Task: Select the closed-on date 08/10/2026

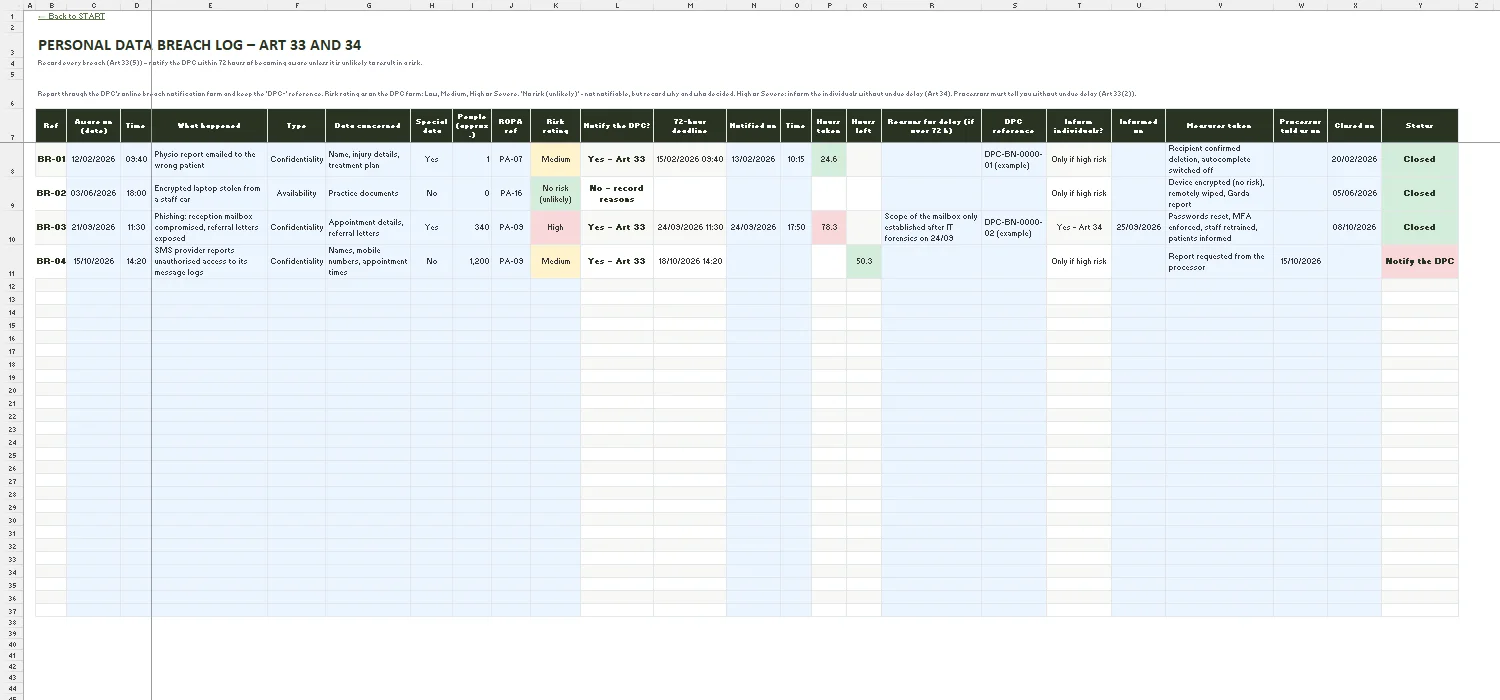Action: tap(1353, 227)
